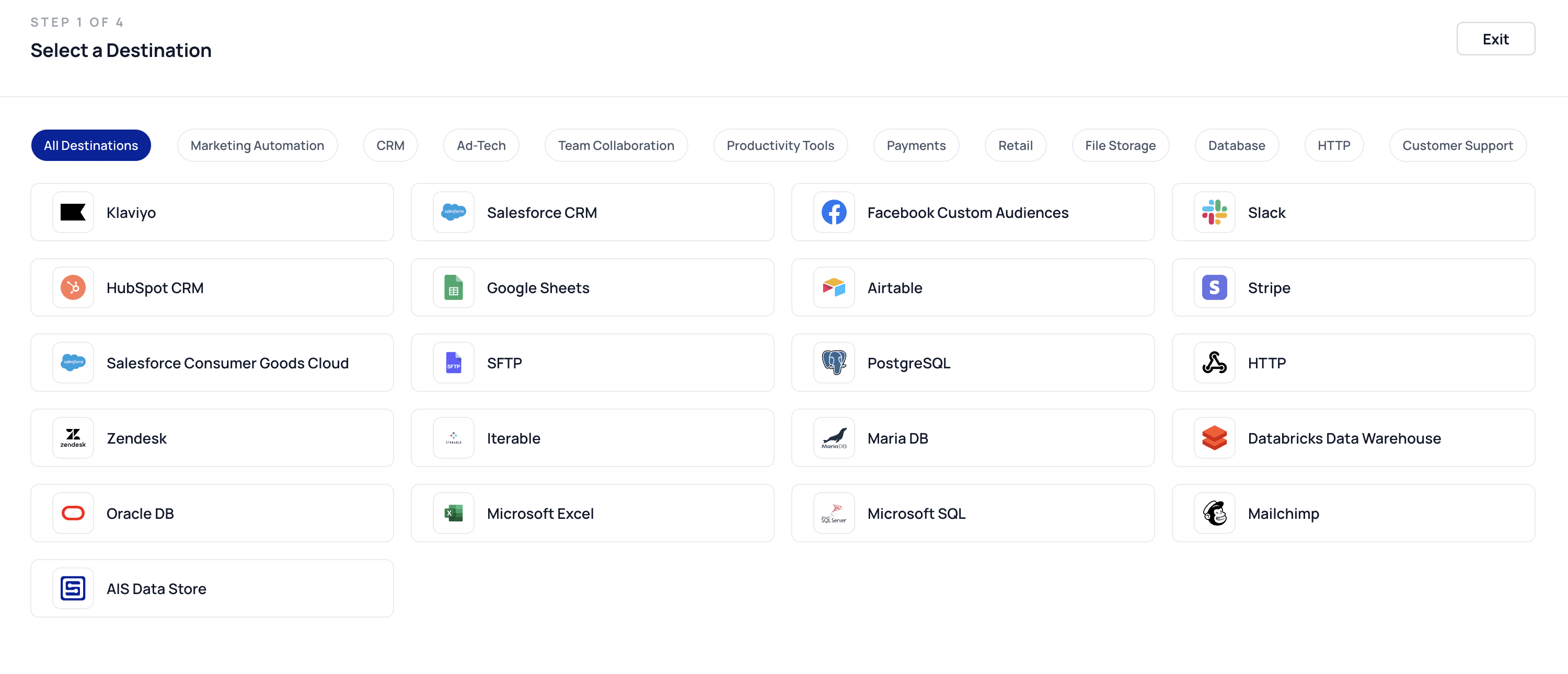Screen dimensions: 1568x674
Task: Show only File Storage destinations
Action: coord(1120,145)
